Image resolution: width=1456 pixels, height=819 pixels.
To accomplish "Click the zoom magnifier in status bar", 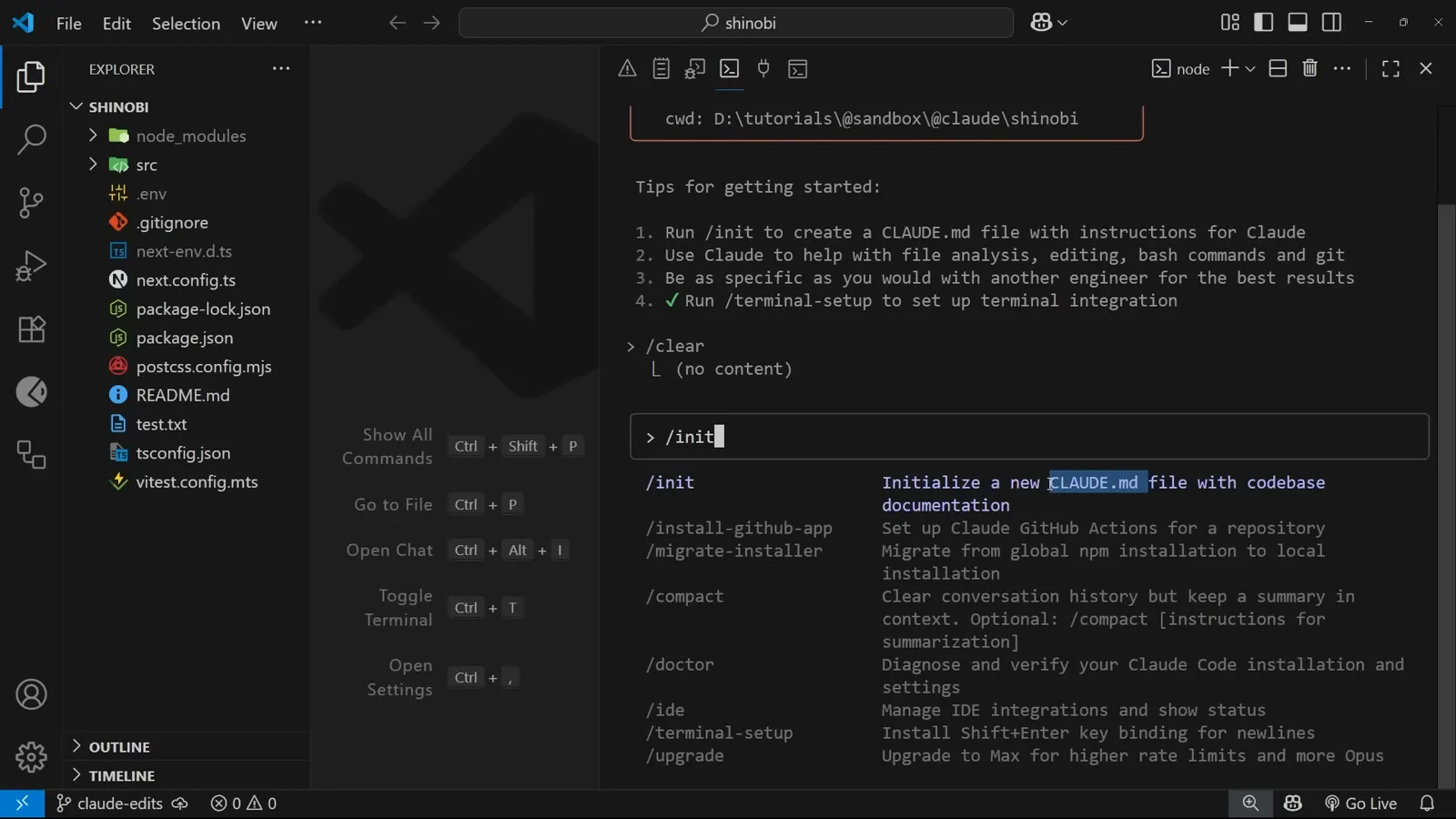I will (x=1250, y=804).
